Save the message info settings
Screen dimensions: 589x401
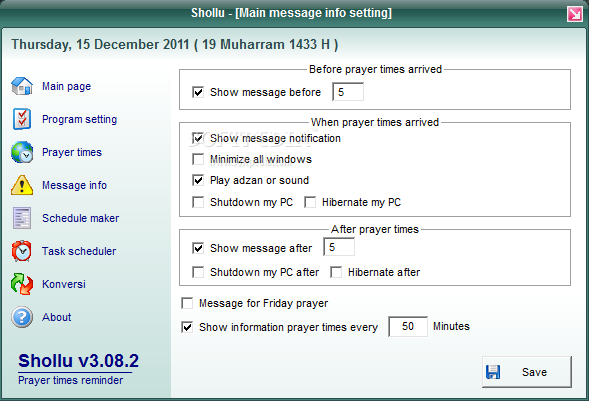tap(527, 372)
